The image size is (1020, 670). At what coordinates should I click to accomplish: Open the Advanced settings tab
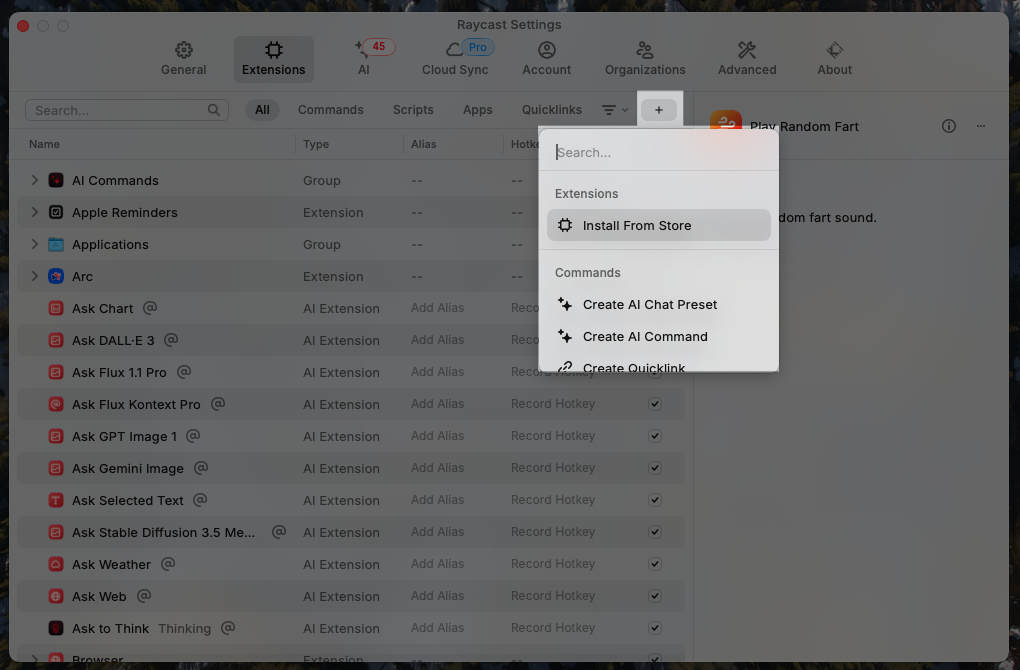[x=747, y=59]
